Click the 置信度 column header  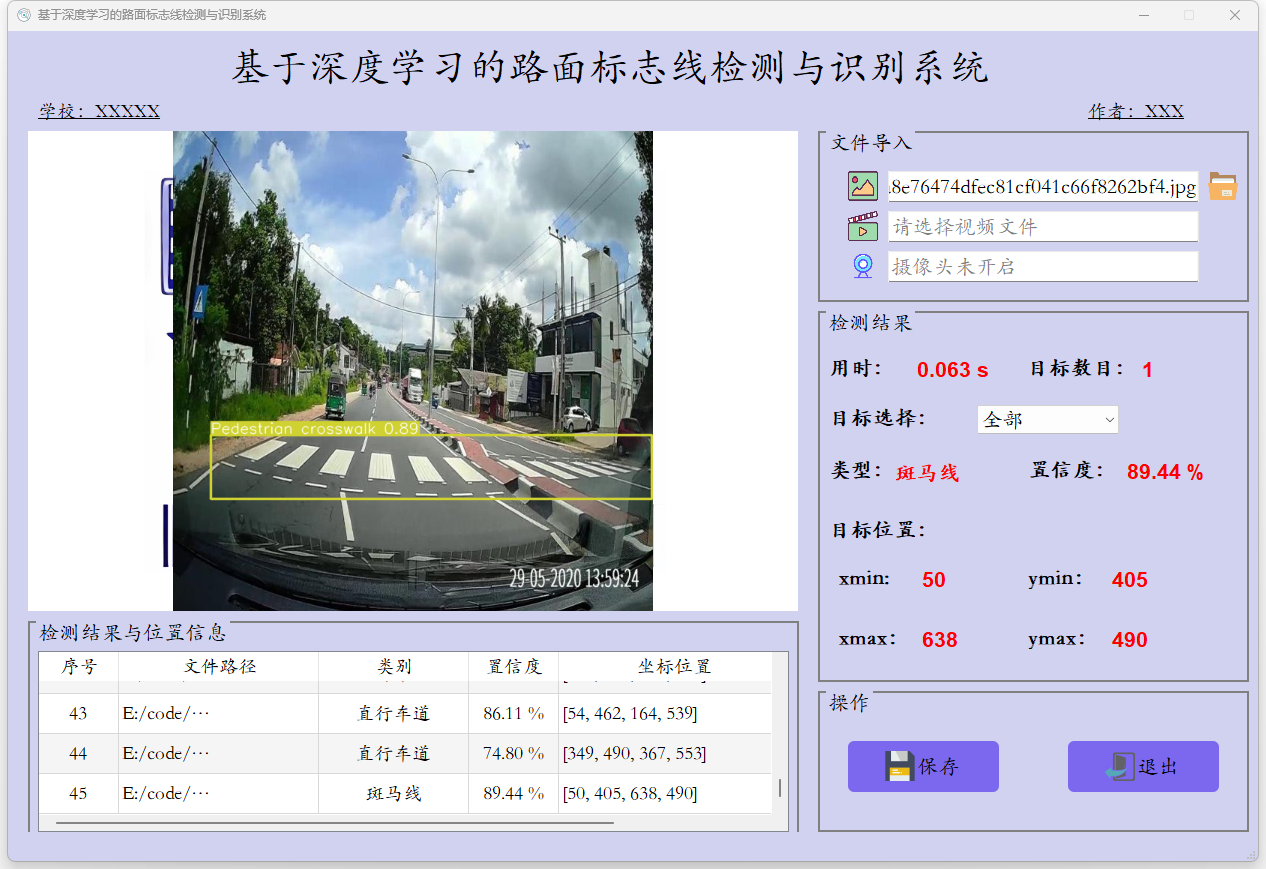[x=514, y=667]
